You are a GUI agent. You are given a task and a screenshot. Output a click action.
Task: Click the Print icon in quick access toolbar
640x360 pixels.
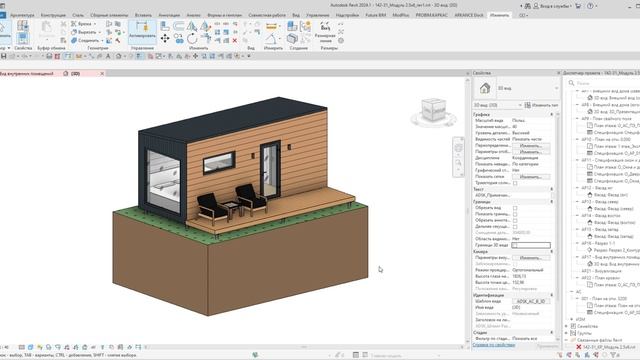tap(49, 56)
